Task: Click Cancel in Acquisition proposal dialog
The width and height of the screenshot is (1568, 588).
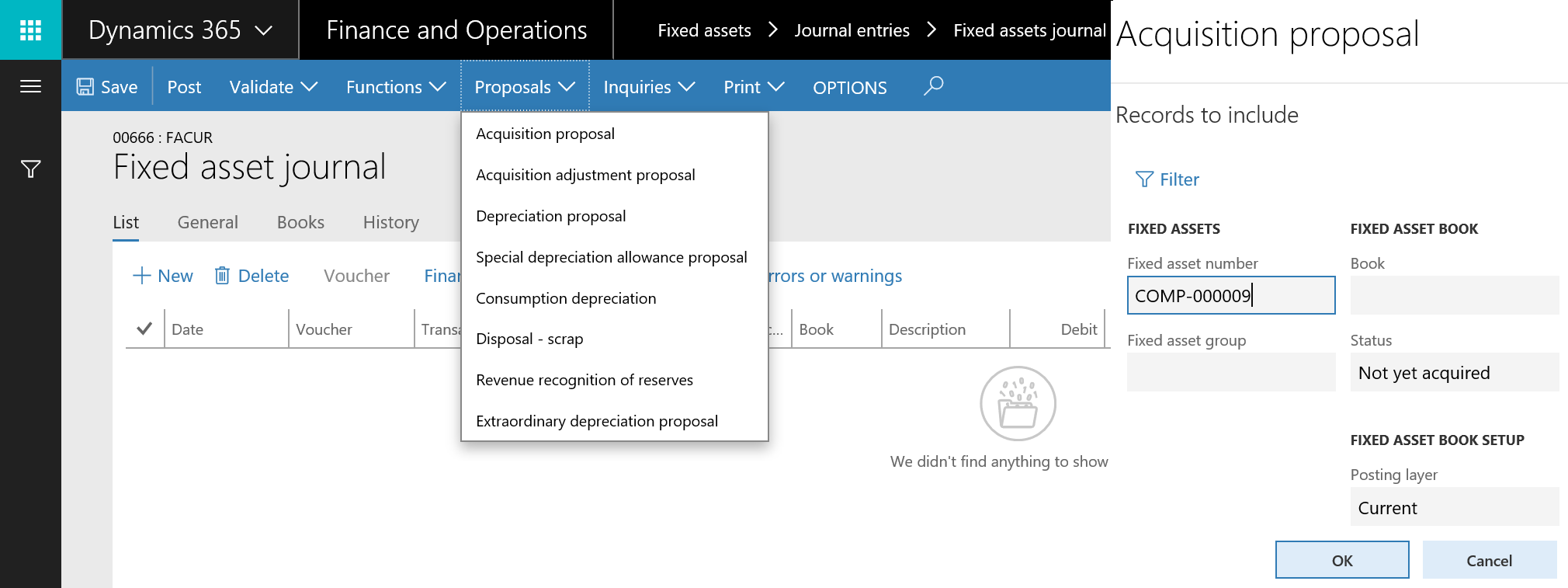Action: [x=1489, y=560]
